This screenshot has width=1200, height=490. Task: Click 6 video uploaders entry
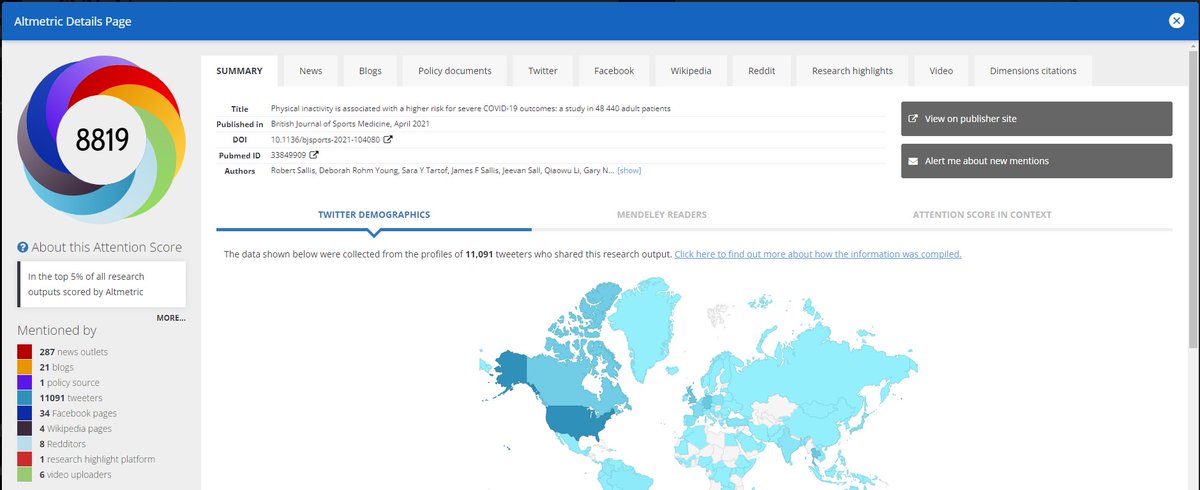pyautogui.click(x=76, y=474)
